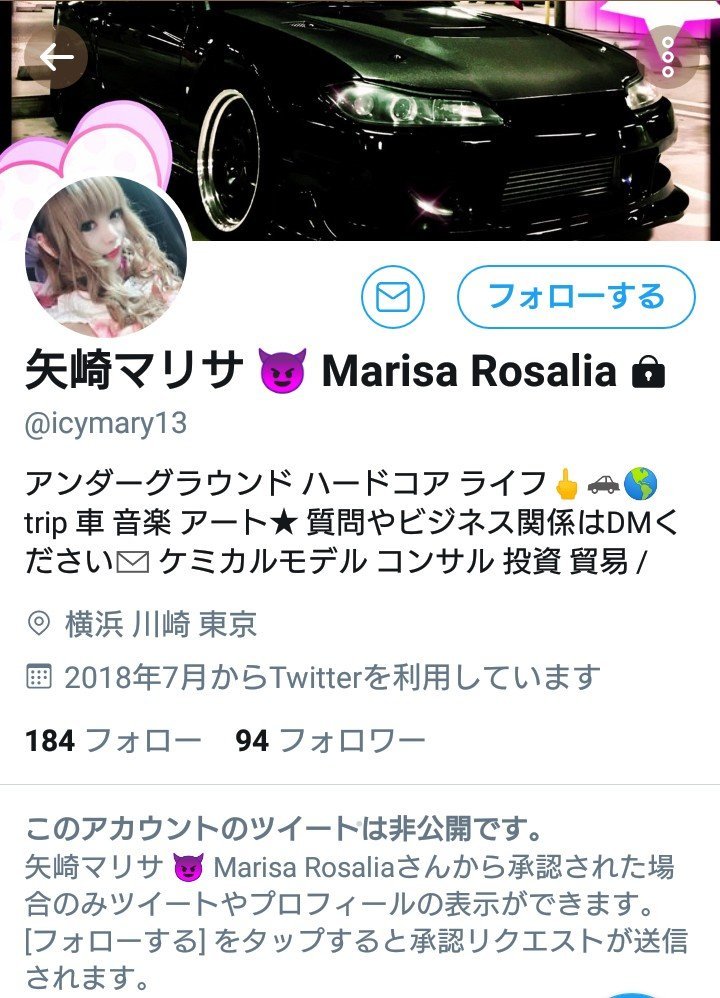Tap the display name 矢崎マリサ
Screen dimensions: 720x998
pos(134,370)
